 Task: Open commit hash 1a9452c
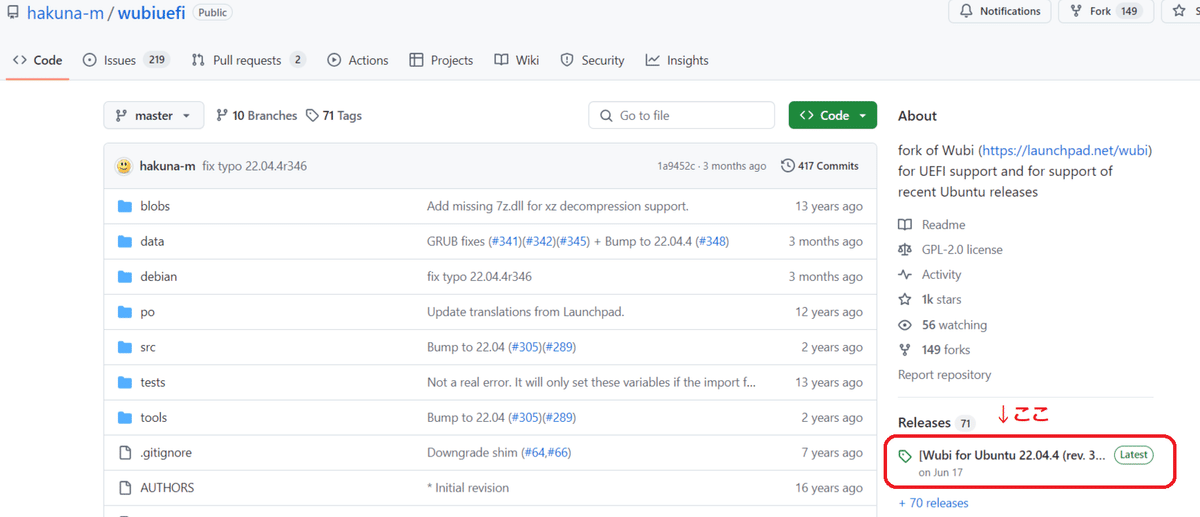[678, 166]
